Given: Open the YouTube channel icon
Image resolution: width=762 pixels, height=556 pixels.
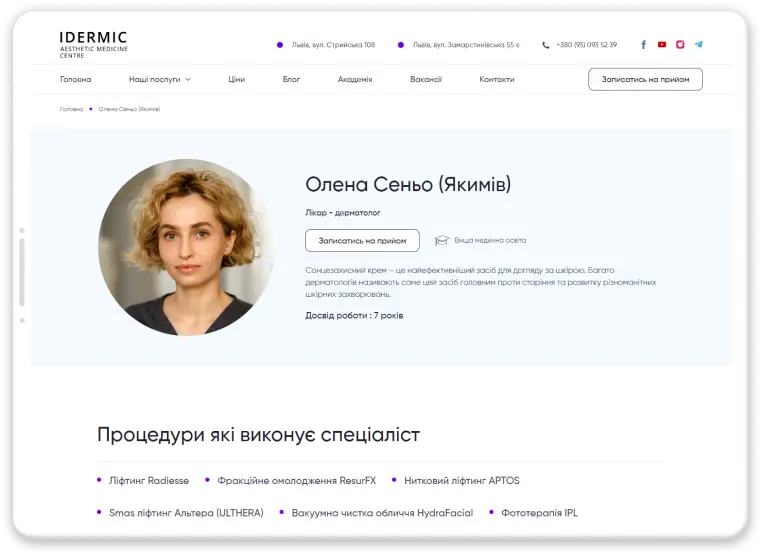Looking at the screenshot, I should pyautogui.click(x=662, y=45).
